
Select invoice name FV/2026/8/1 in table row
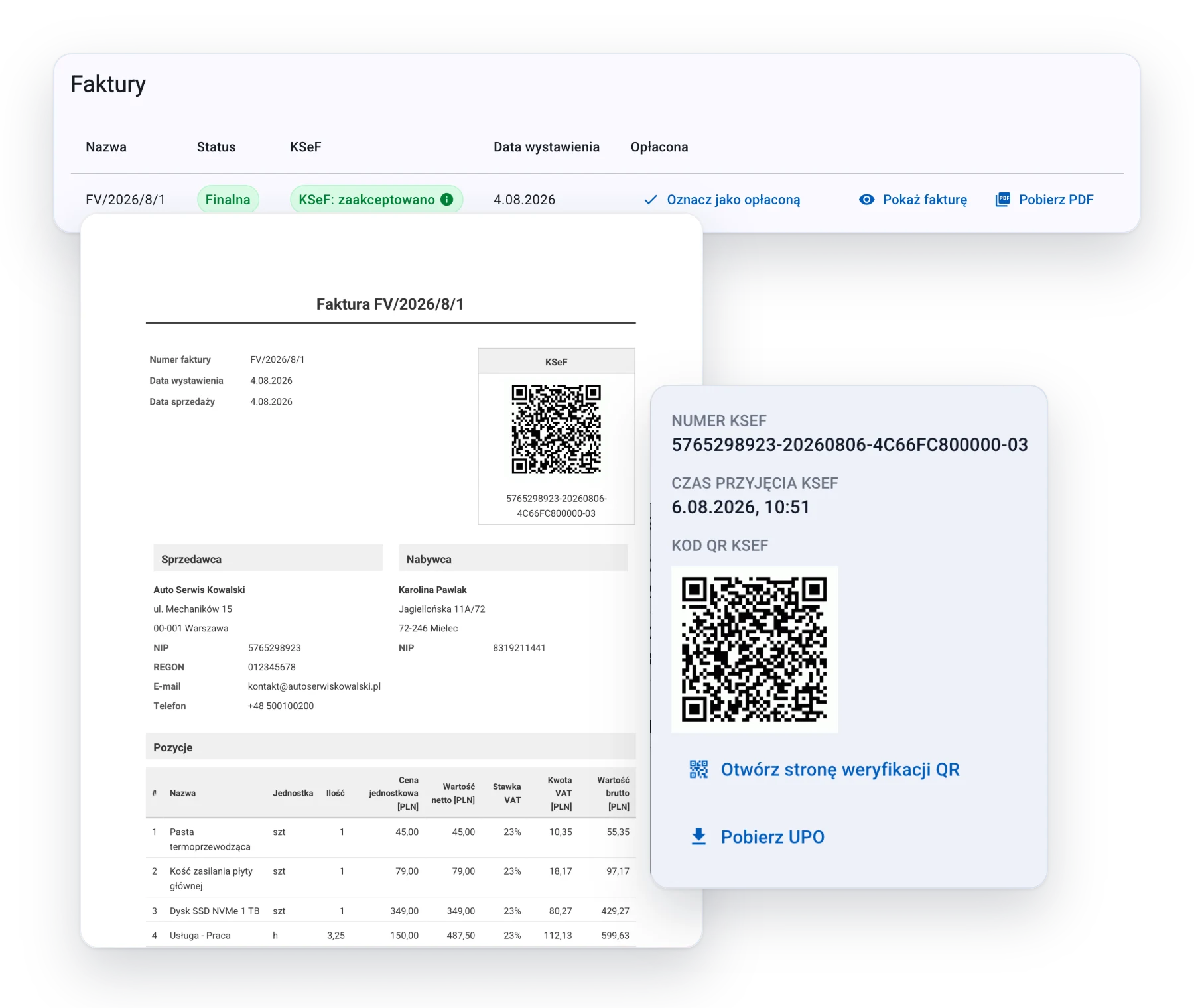click(125, 200)
